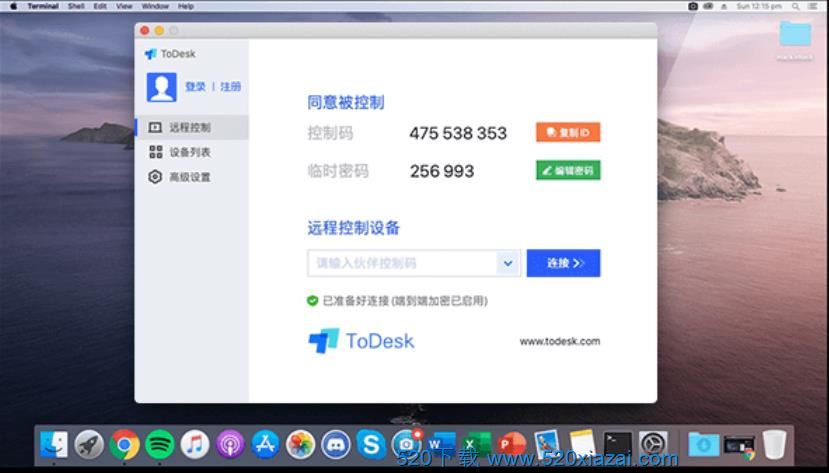Click the 注册 (Register) link
Viewport: 829px width, 473px height.
(231, 87)
